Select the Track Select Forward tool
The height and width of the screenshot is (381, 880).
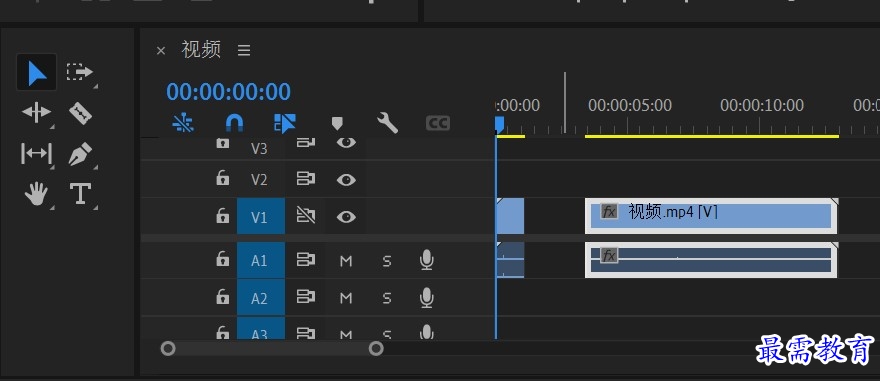click(x=80, y=72)
